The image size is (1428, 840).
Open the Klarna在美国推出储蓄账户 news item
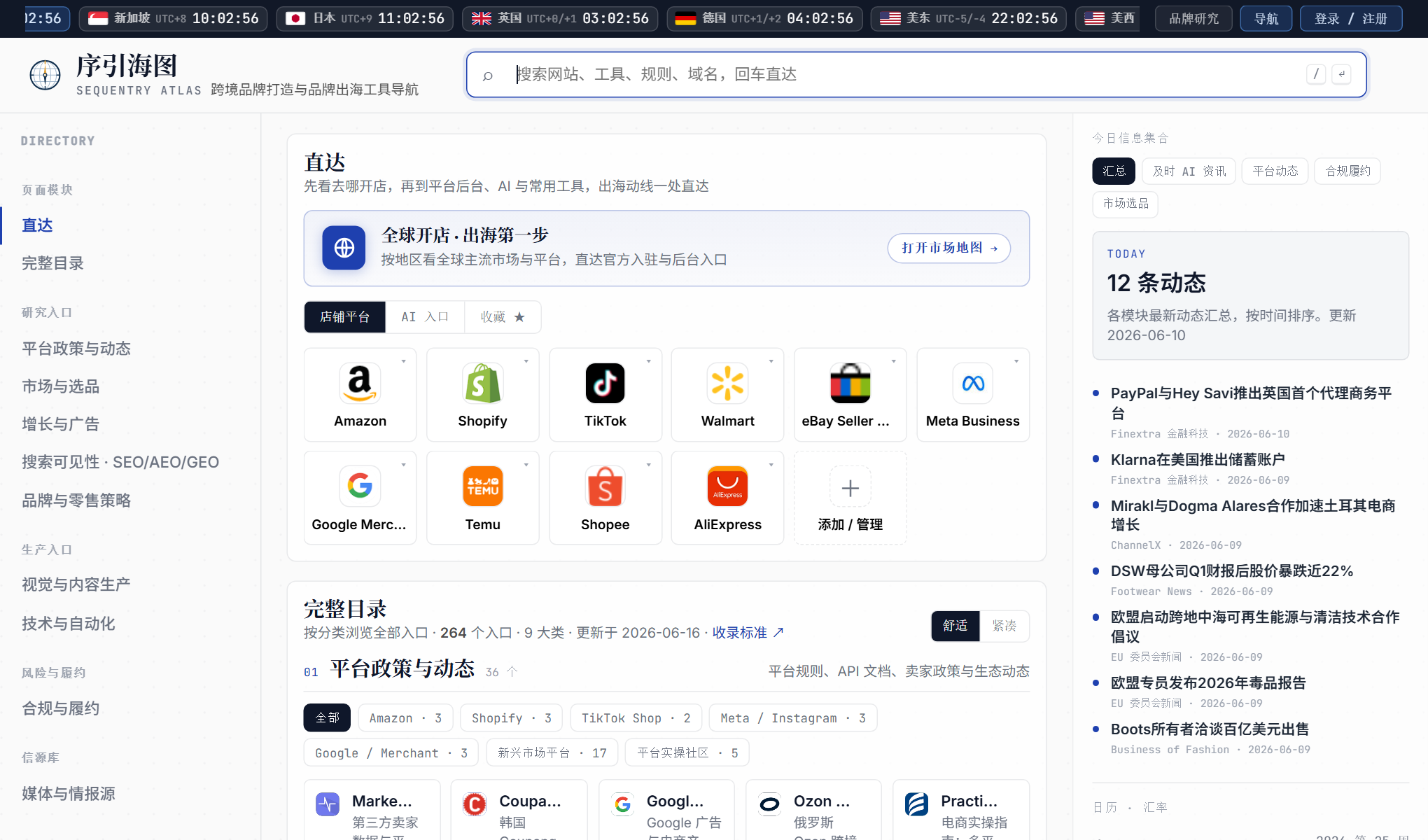(x=1198, y=460)
